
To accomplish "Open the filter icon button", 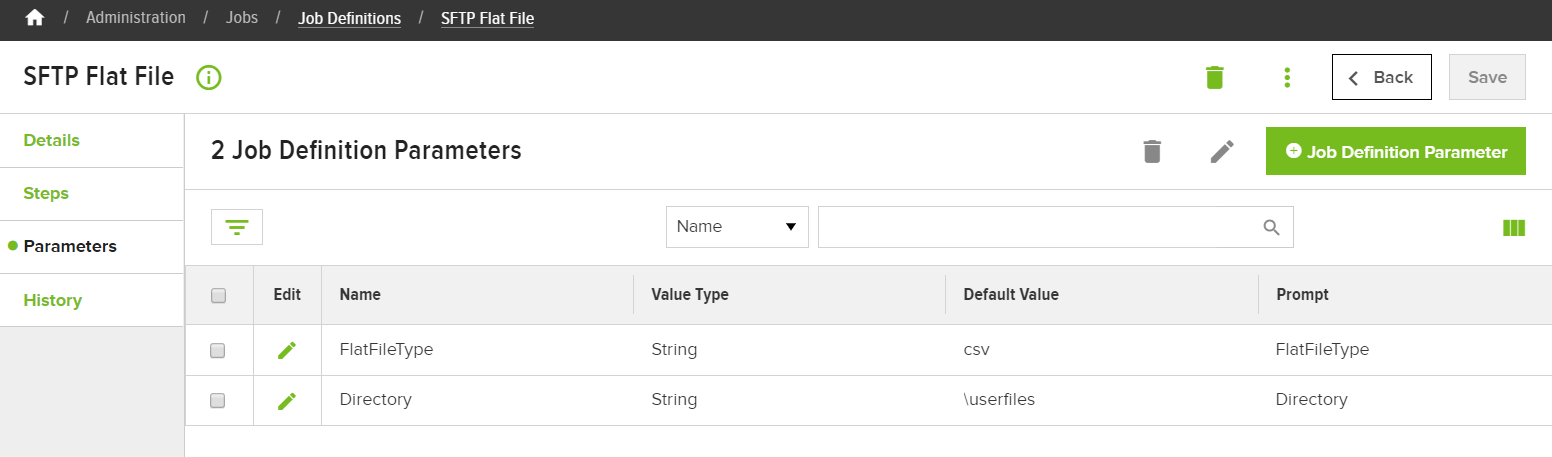I will [237, 227].
